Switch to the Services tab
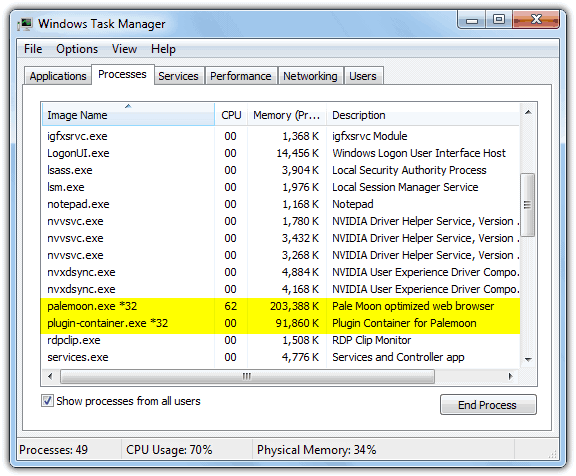This screenshot has height=476, width=576. point(179,76)
